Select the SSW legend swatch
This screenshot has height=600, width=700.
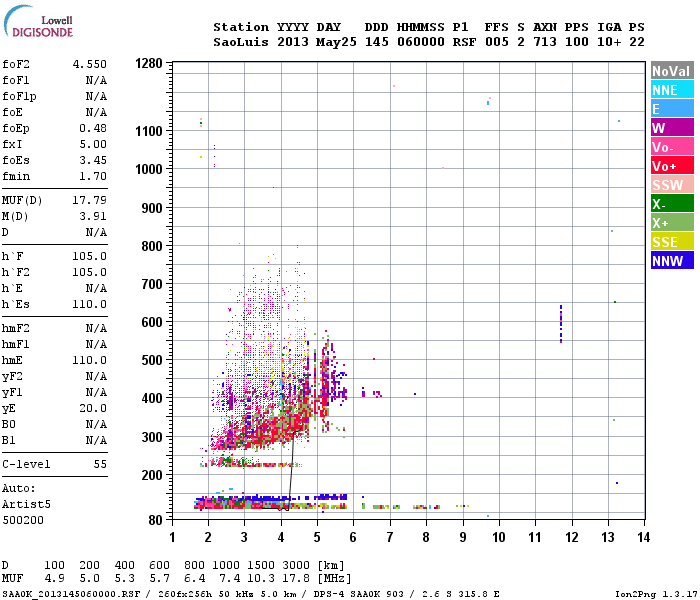click(x=672, y=184)
